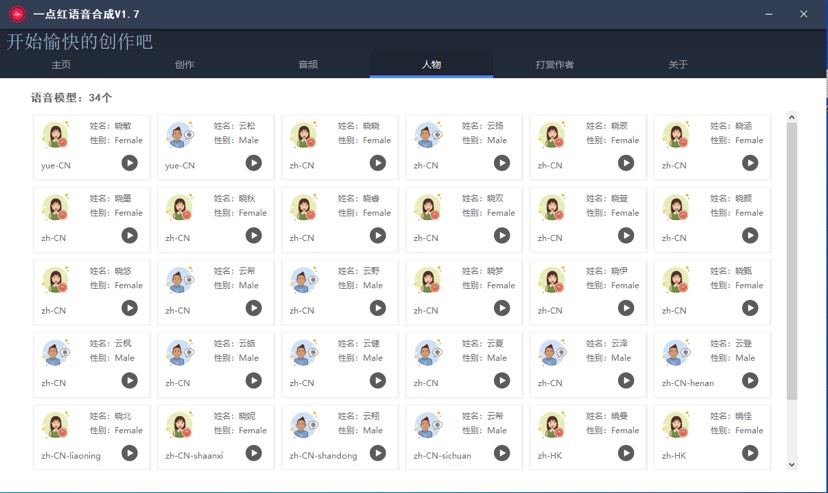Screen dimensions: 828x493
Task: Click the vertical scrollbar thumb
Action: (792, 260)
